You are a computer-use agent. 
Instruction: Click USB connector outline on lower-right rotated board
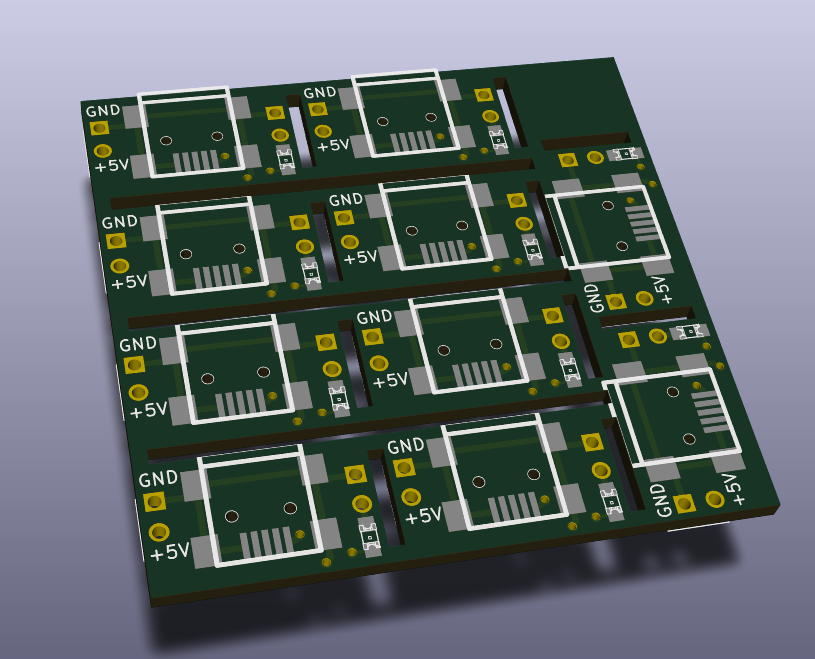[672, 418]
